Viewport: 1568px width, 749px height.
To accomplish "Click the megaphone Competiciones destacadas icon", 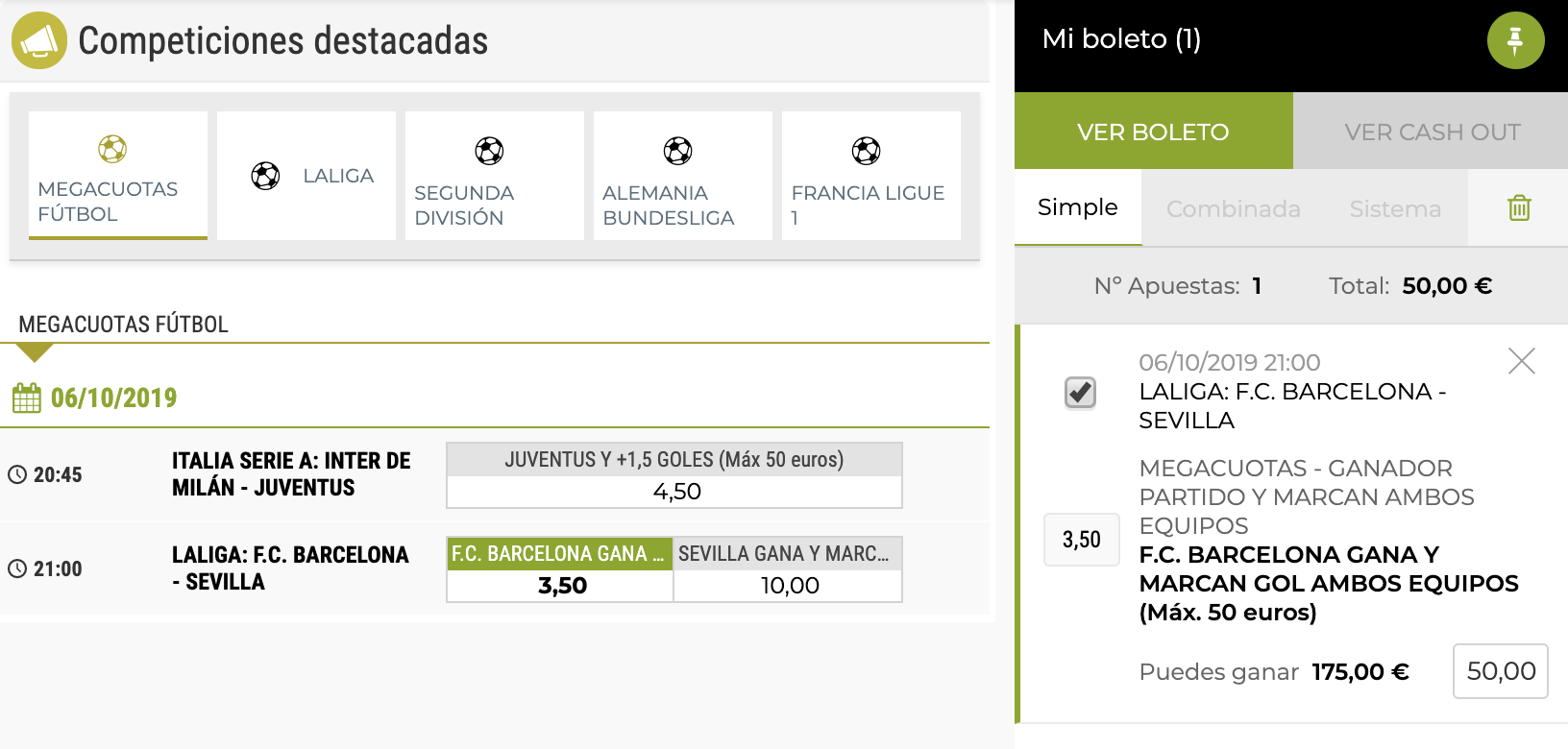I will (x=38, y=40).
